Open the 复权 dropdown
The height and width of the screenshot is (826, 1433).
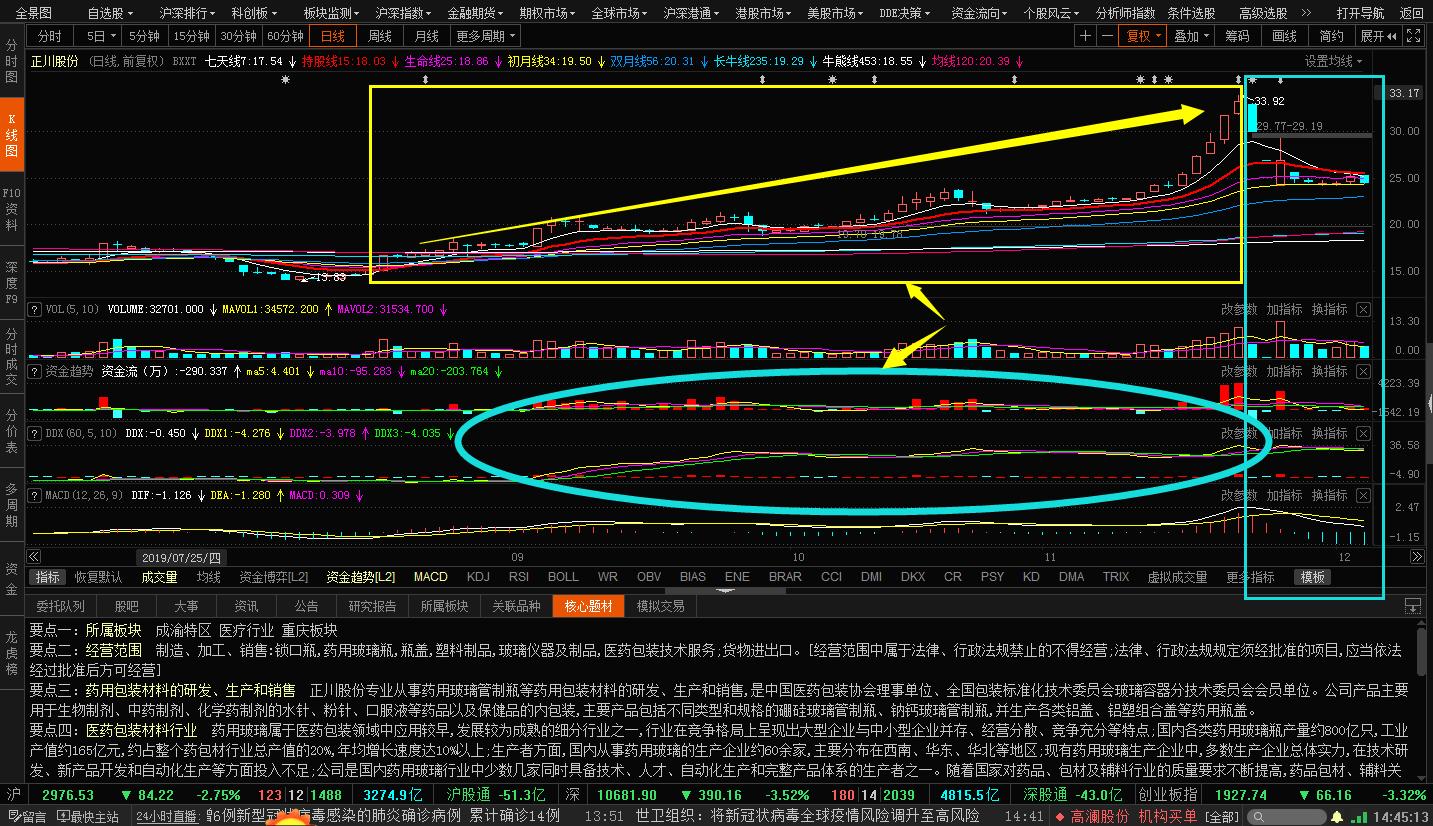1144,36
